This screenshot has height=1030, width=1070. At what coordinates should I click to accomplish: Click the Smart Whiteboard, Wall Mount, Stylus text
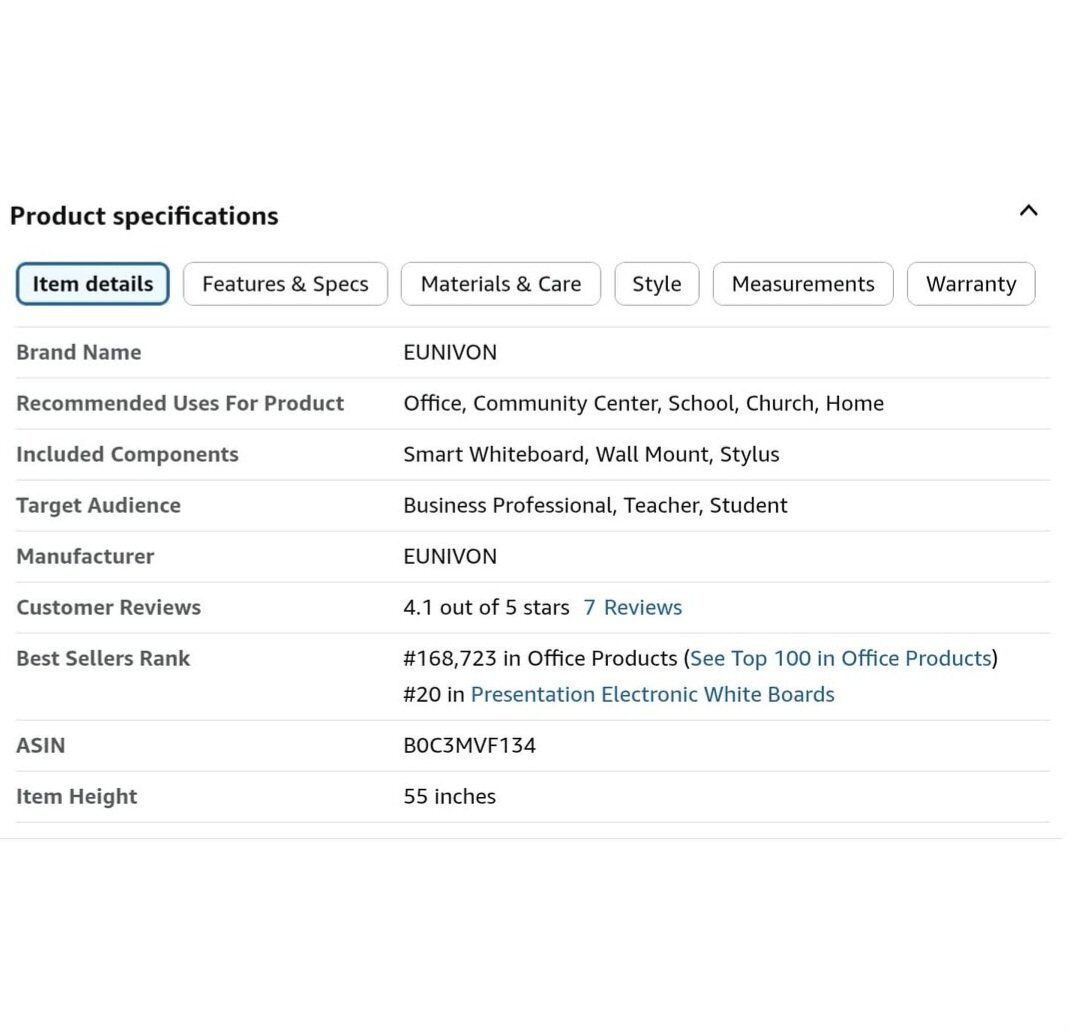590,455
